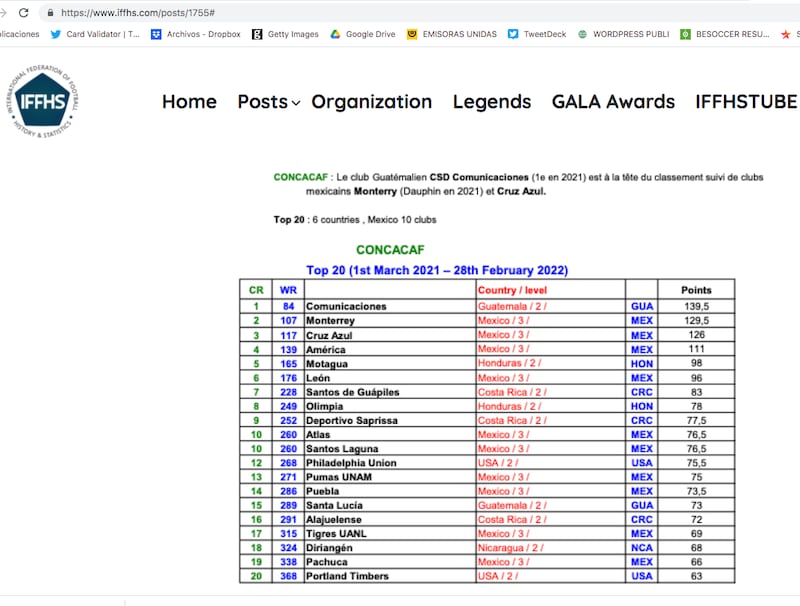This screenshot has width=800, height=606.
Task: Click the 139,5 points value
Action: (696, 306)
